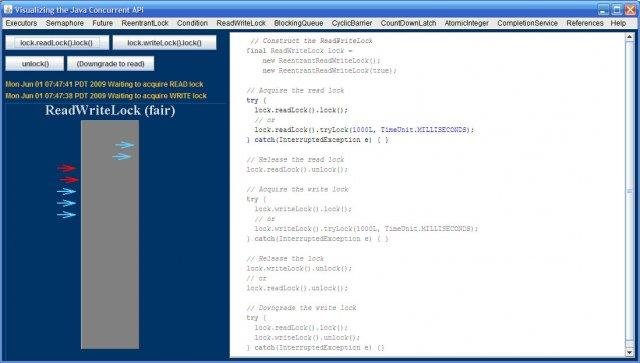
Task: Click the lock.writeLock().lock() button
Action: (x=164, y=42)
